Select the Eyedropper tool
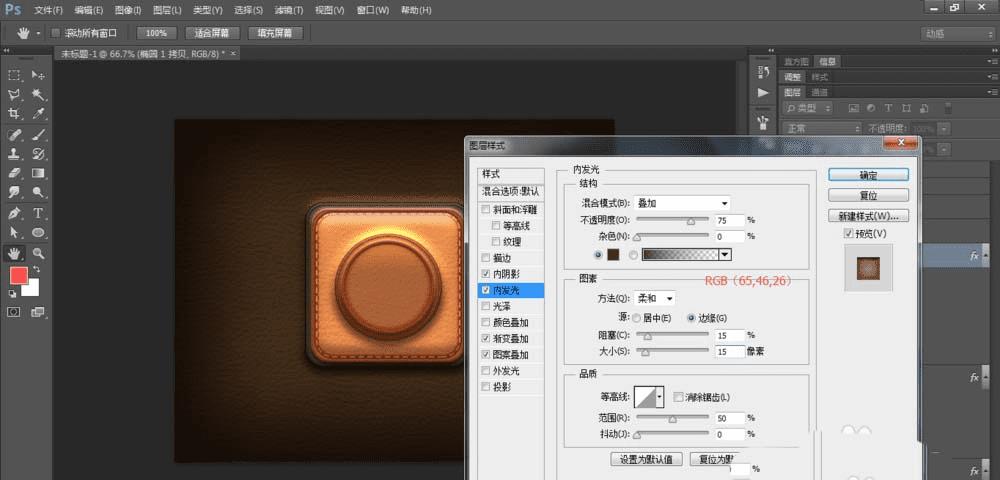The width and height of the screenshot is (1000, 480). tap(38, 113)
